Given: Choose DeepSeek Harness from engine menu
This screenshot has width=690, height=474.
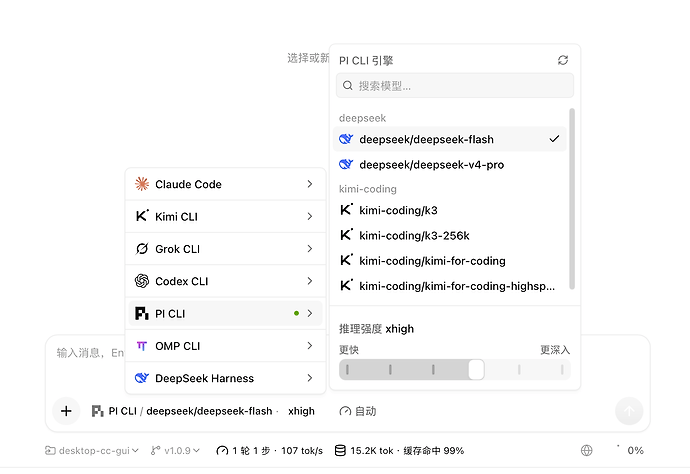Looking at the screenshot, I should click(225, 378).
